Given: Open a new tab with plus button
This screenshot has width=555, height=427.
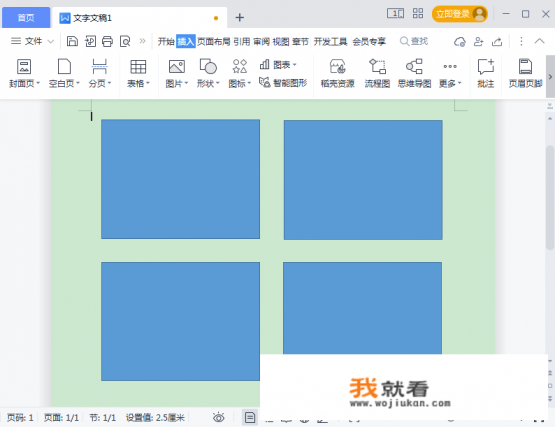Looking at the screenshot, I should click(x=240, y=17).
